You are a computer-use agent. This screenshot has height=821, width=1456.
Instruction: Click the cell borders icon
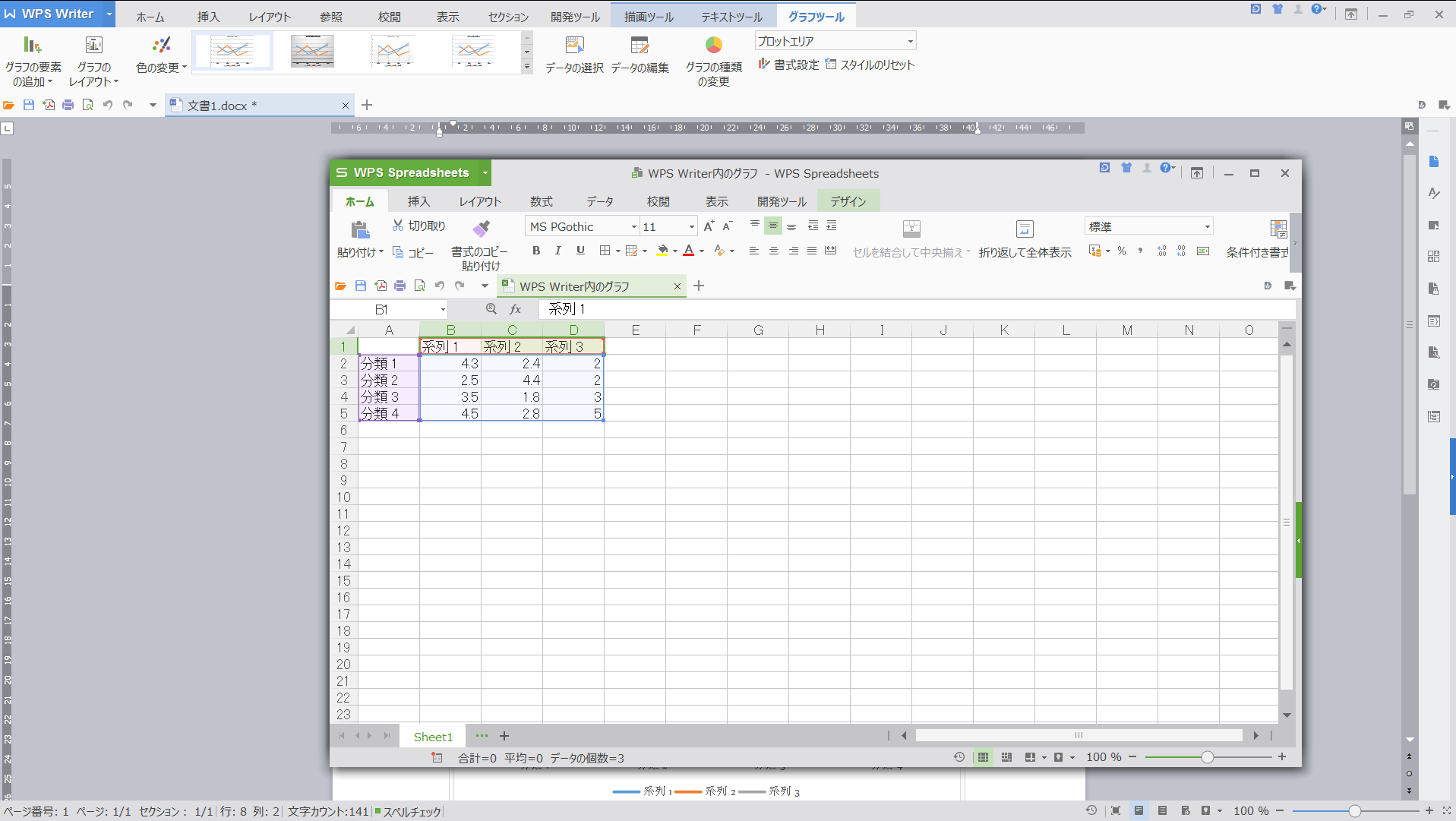[605, 251]
